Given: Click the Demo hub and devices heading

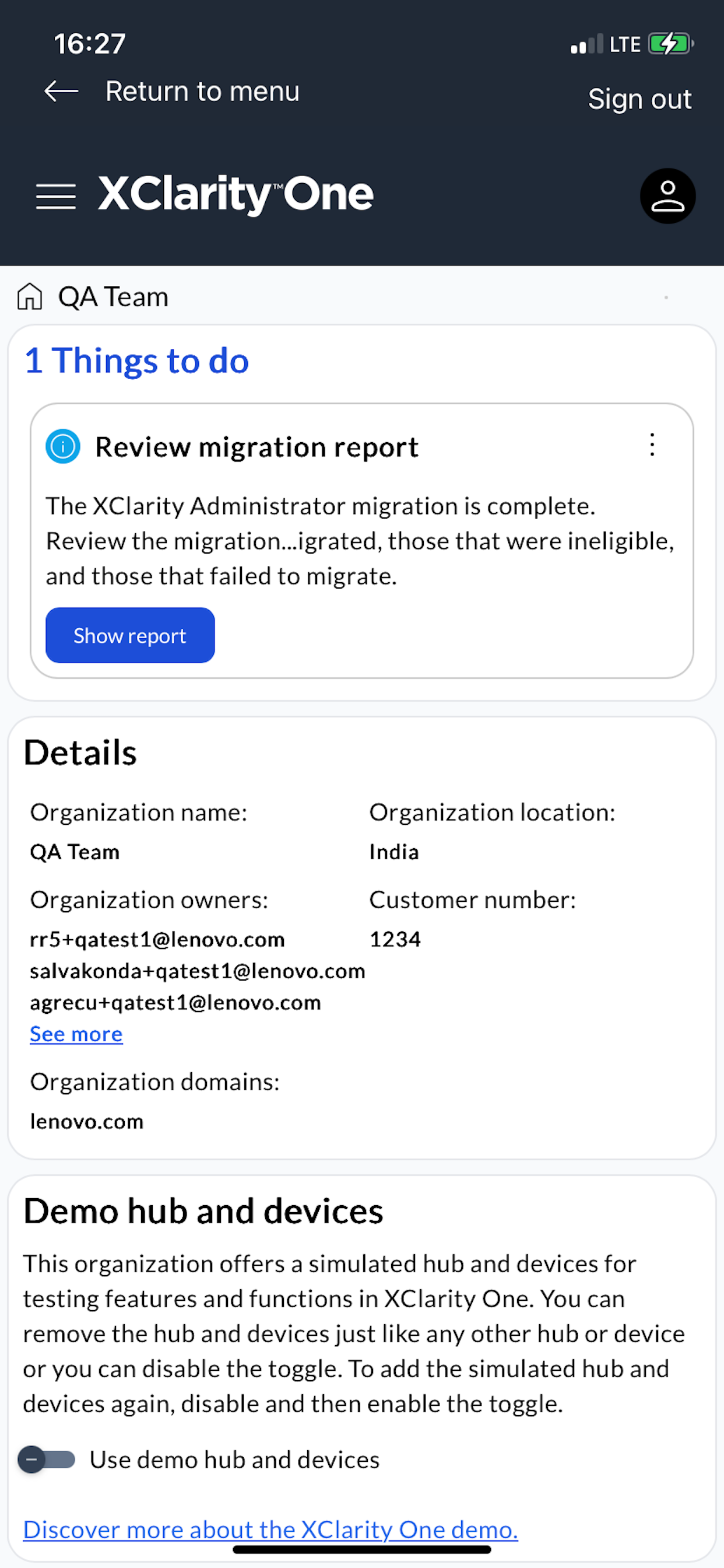Looking at the screenshot, I should coord(203,1210).
